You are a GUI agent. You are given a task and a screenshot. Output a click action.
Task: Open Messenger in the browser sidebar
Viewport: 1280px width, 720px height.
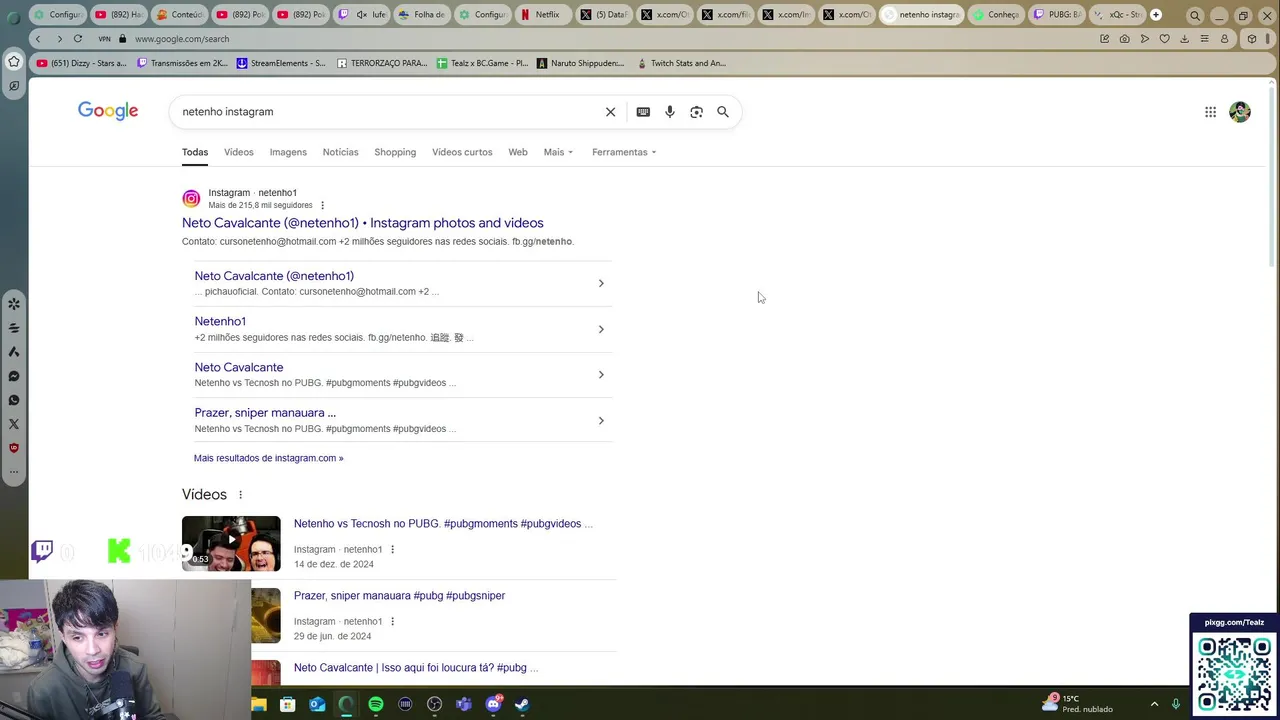[14, 376]
